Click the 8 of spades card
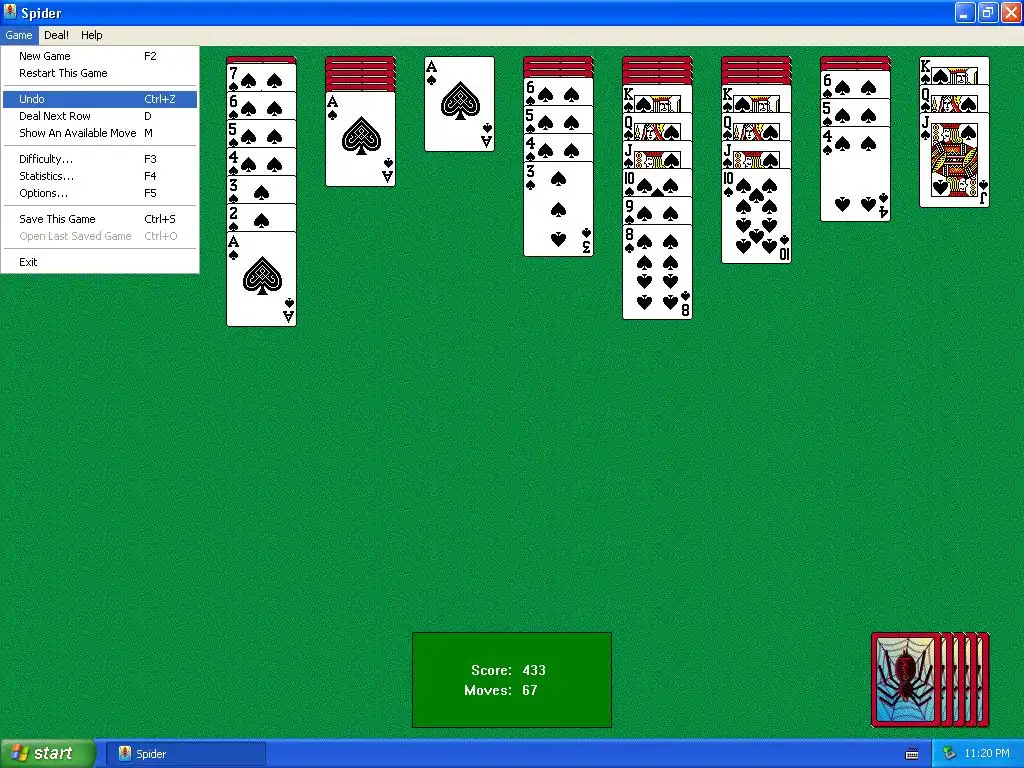This screenshot has height=768, width=1024. point(658,272)
